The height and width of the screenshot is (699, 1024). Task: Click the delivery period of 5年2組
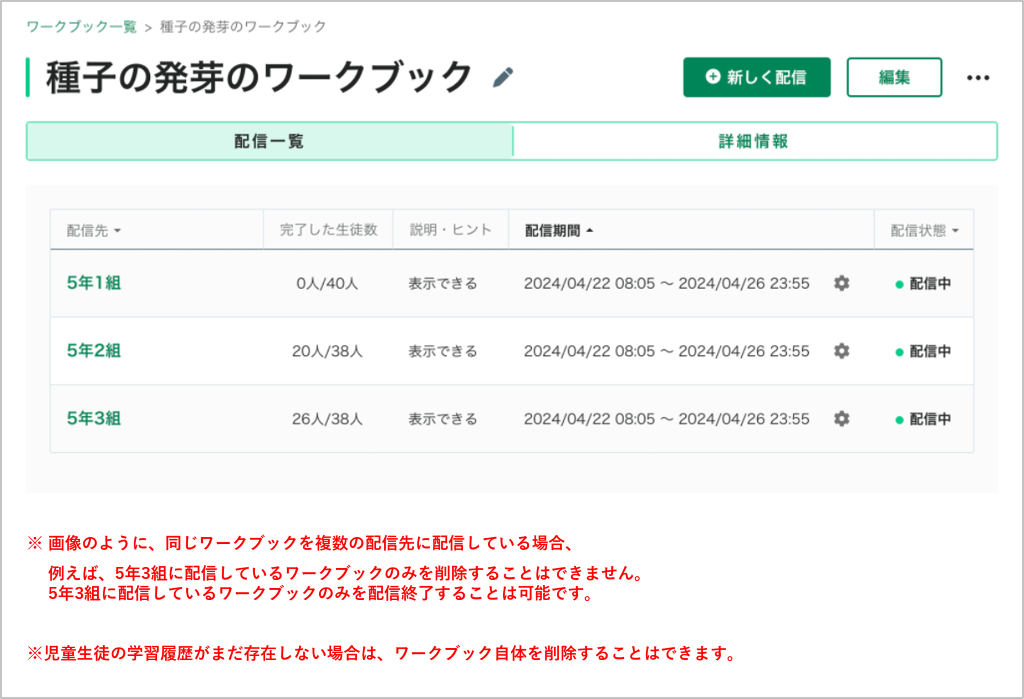click(x=667, y=351)
